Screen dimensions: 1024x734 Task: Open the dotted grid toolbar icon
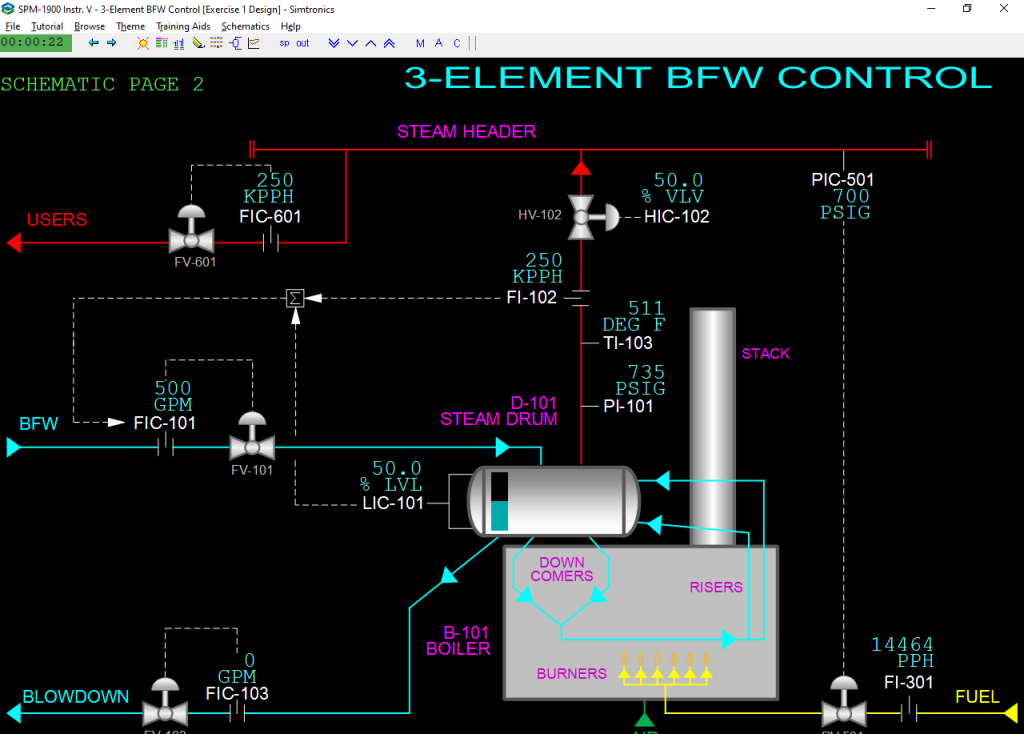click(x=216, y=43)
